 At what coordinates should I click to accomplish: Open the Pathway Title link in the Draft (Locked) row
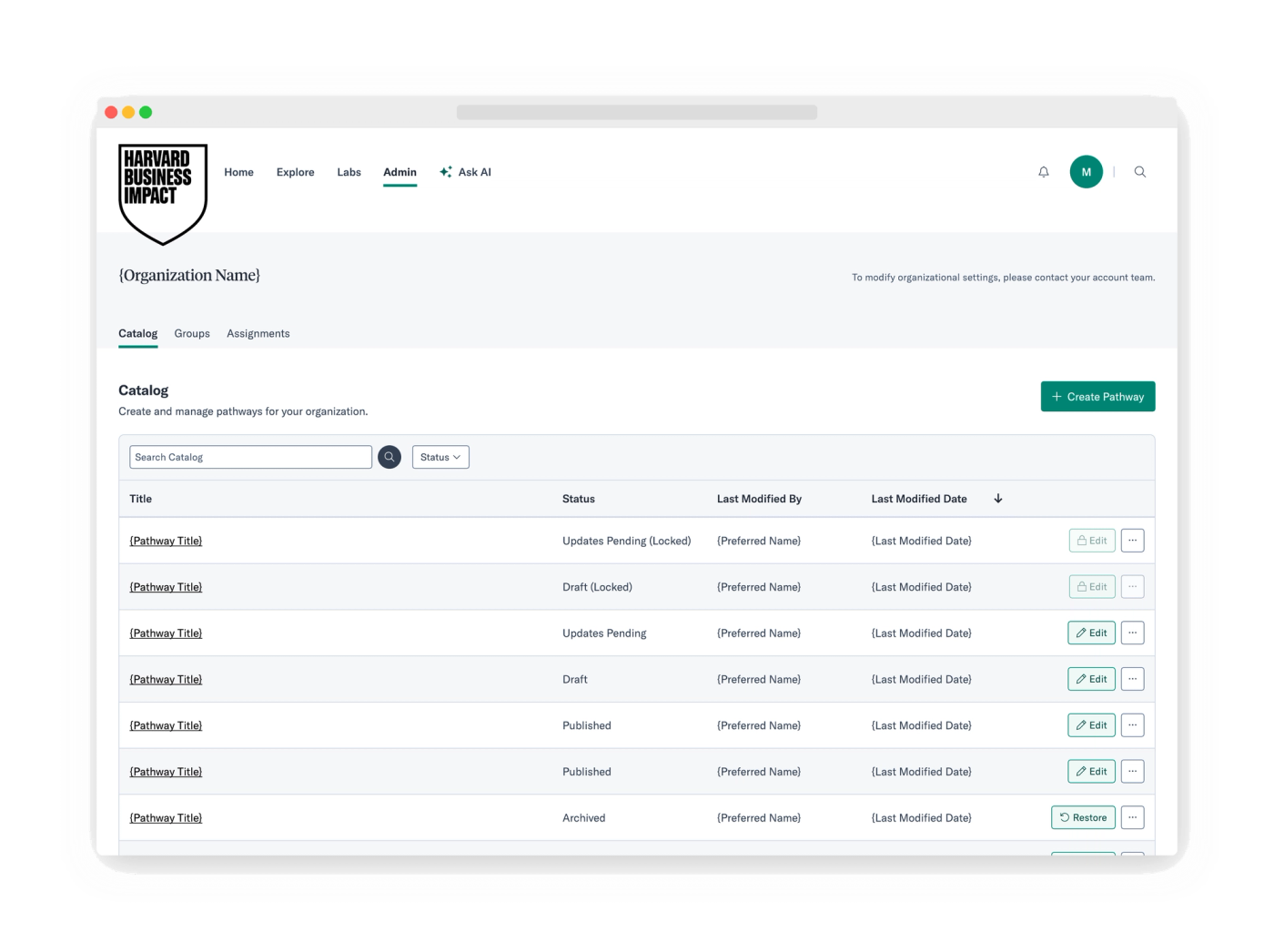(x=166, y=587)
